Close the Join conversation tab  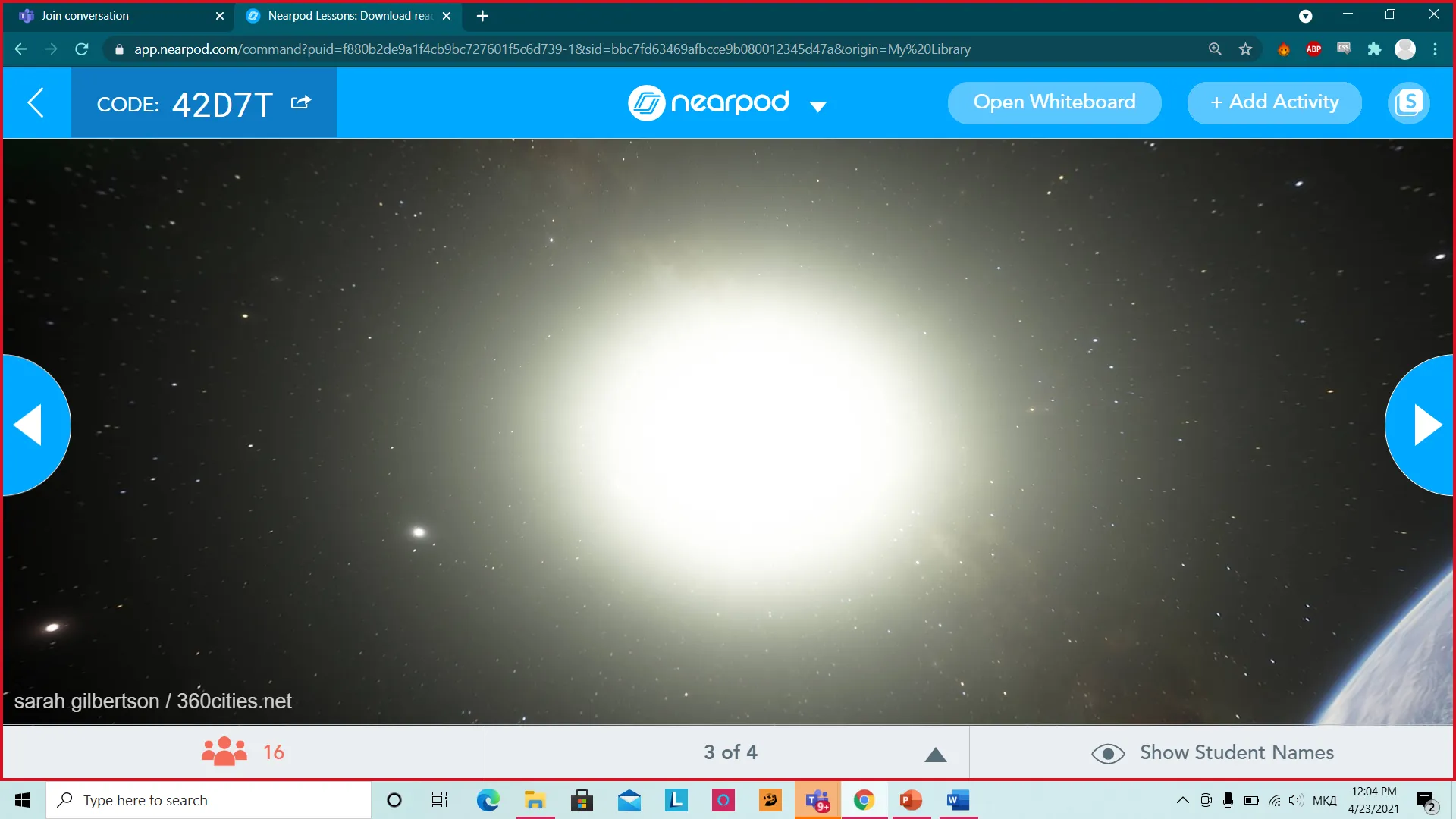click(x=220, y=16)
